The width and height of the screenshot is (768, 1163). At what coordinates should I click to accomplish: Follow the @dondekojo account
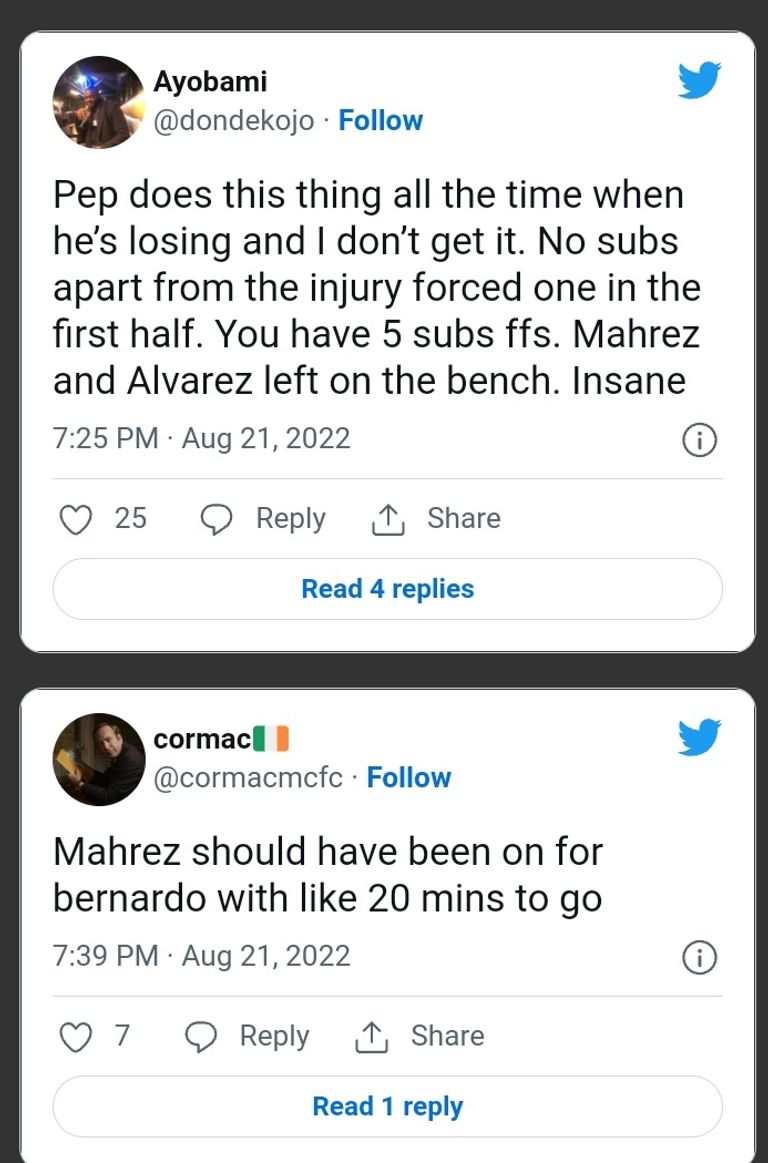pos(381,121)
